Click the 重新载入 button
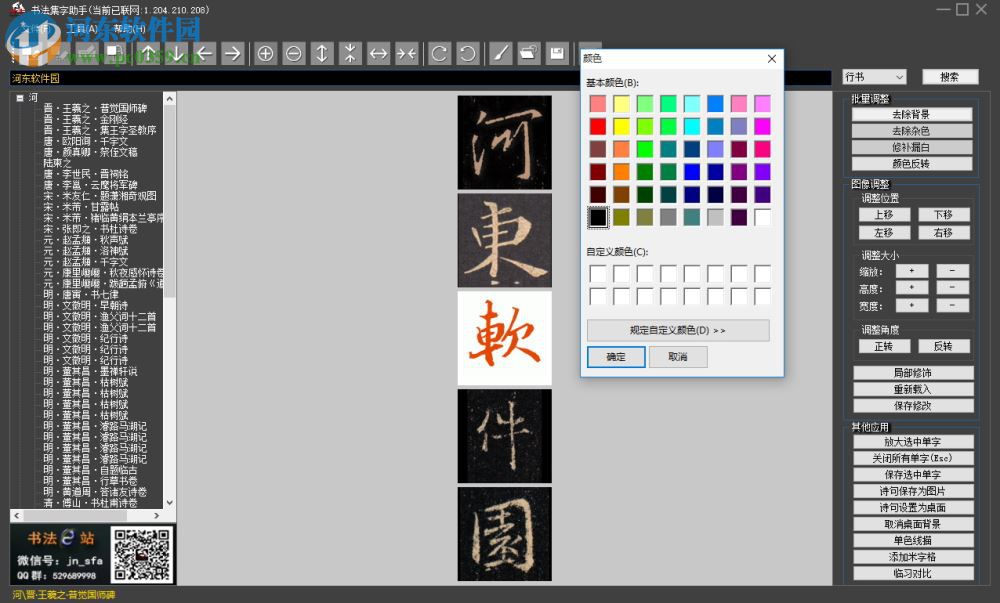The width and height of the screenshot is (1000, 603). 913,389
